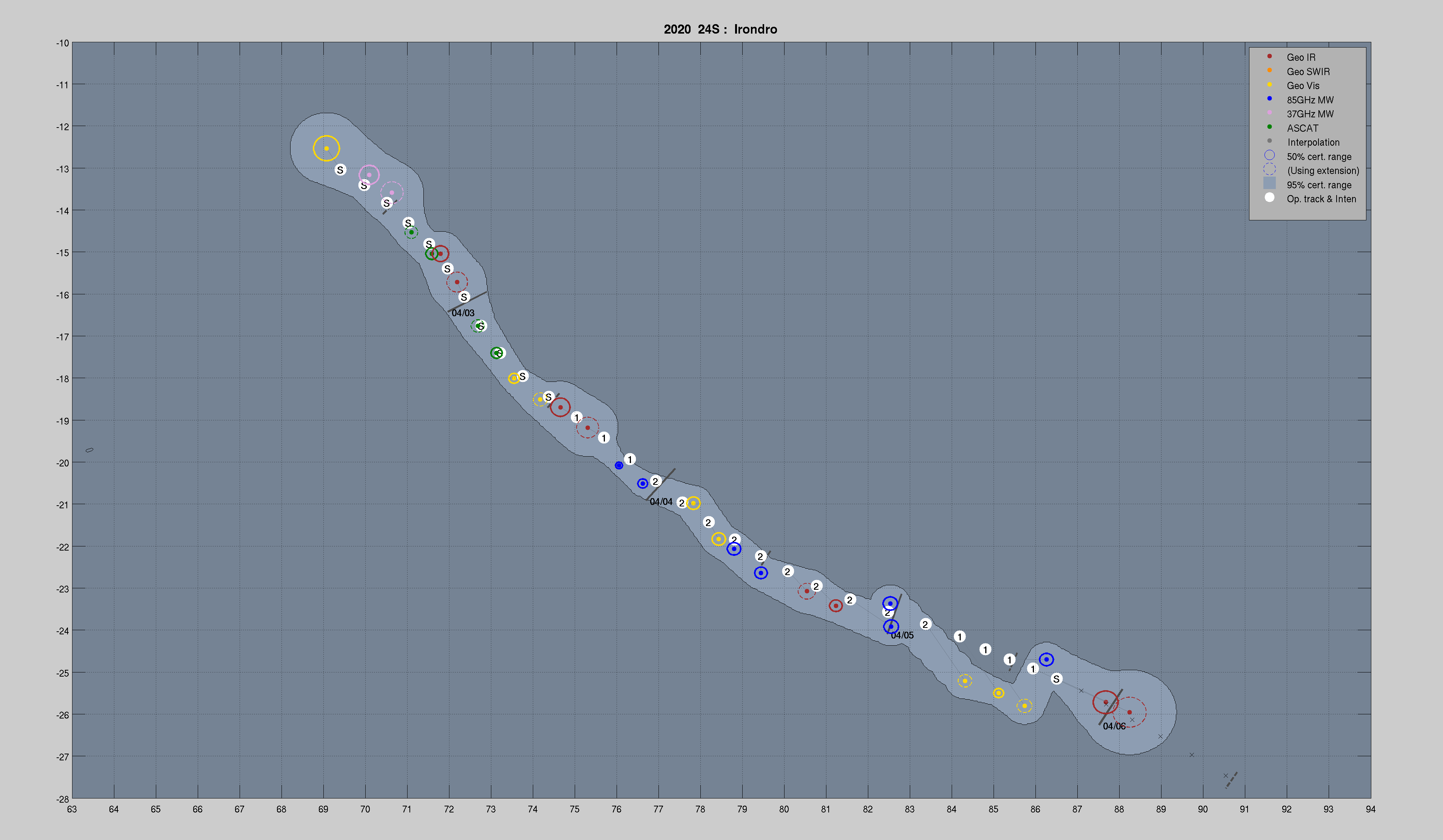Click the ASCAT green legend dot
Image resolution: width=1443 pixels, height=840 pixels.
pyautogui.click(x=1269, y=127)
